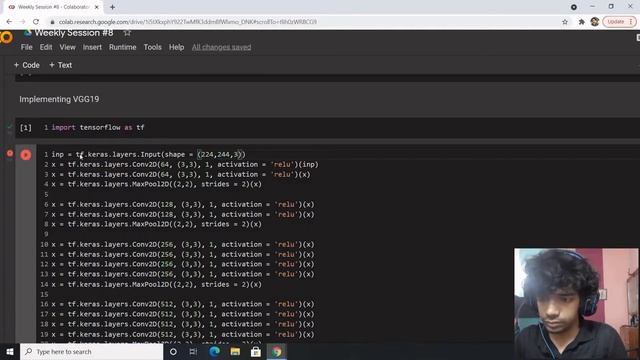The height and width of the screenshot is (360, 640).
Task: Add a new Text cell
Action: [60, 65]
